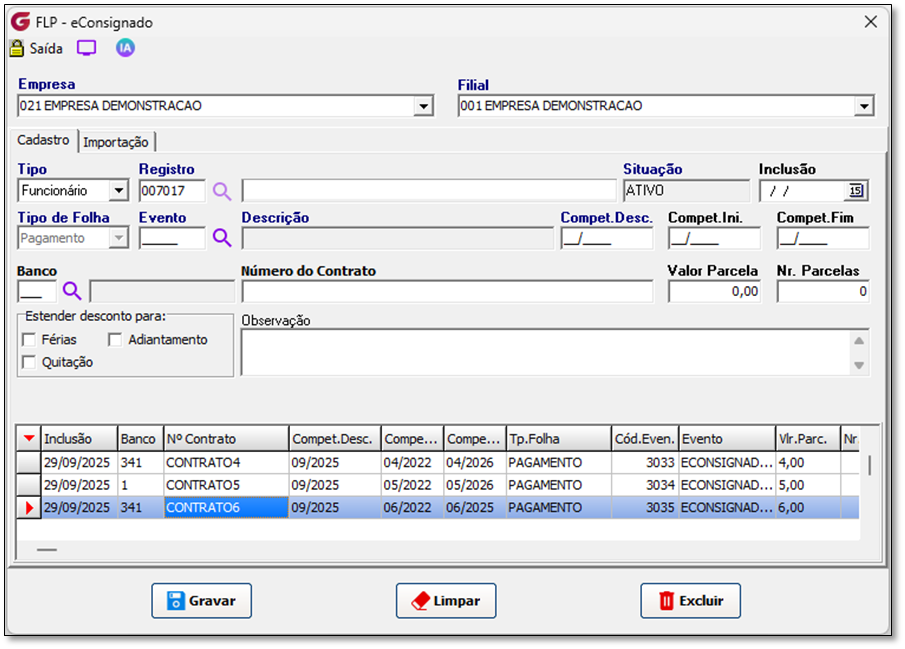This screenshot has height=649, width=905.
Task: Close the eConsignado window
Action: click(871, 22)
